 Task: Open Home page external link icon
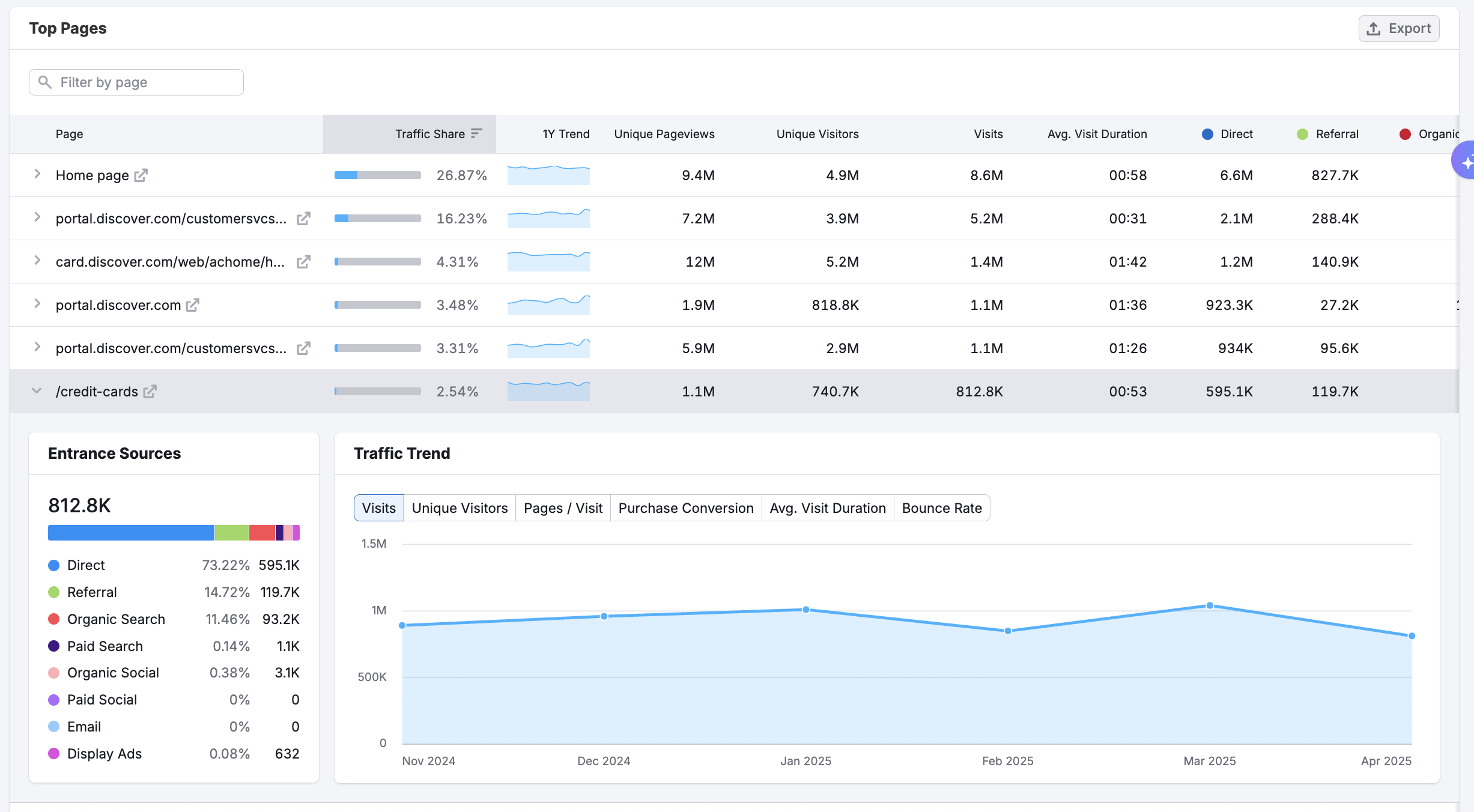[141, 175]
